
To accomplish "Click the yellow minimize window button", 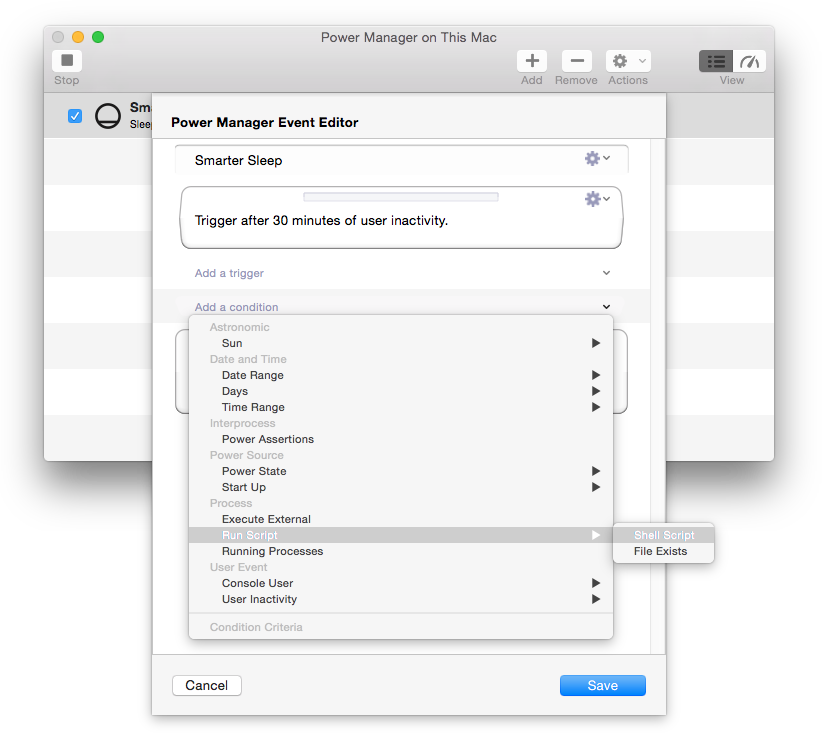I will pos(78,37).
